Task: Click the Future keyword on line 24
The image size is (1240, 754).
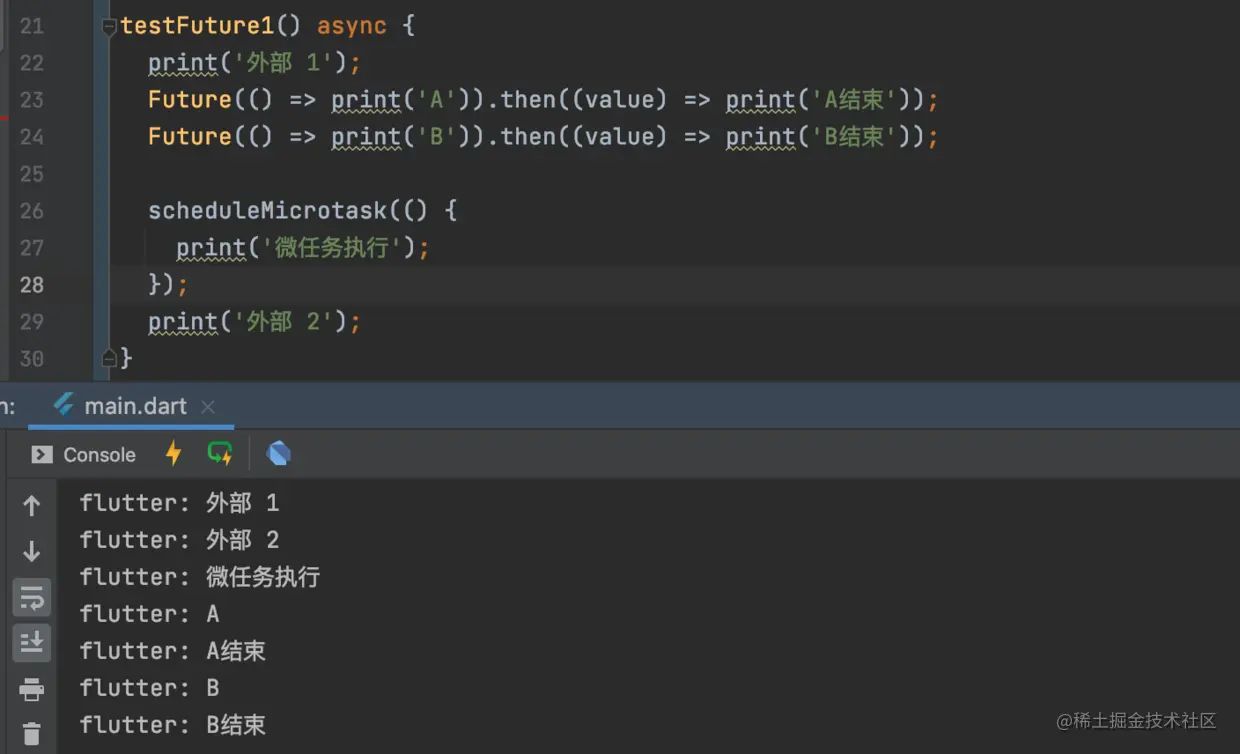Action: (x=190, y=136)
